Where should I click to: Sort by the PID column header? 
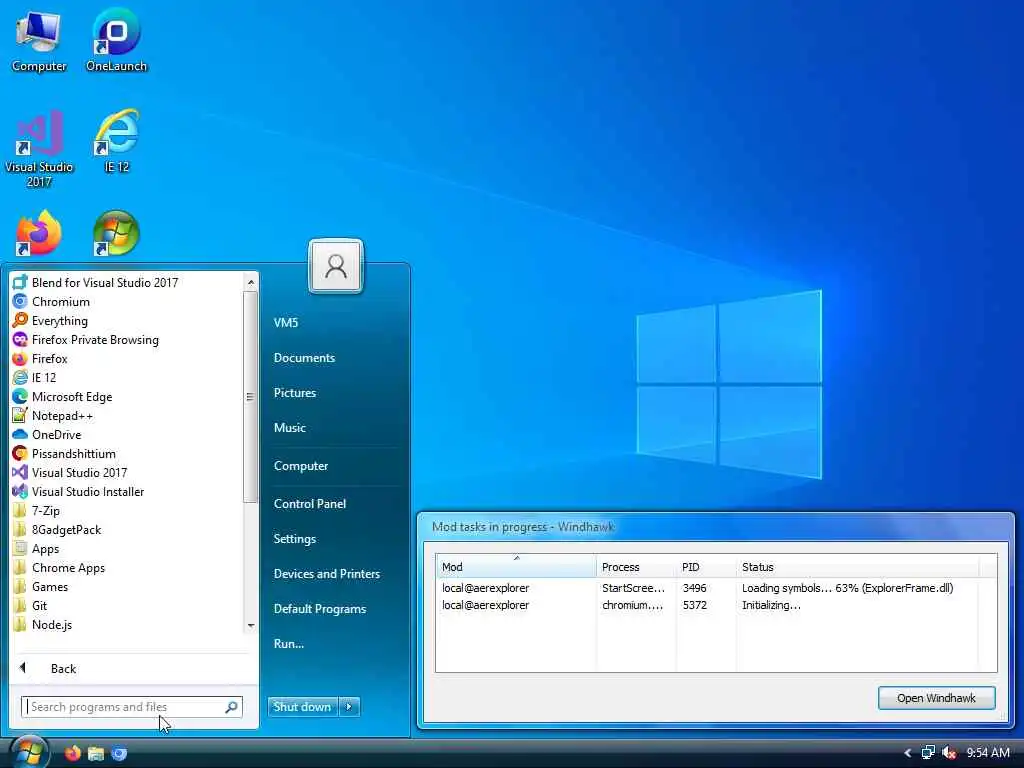point(705,566)
